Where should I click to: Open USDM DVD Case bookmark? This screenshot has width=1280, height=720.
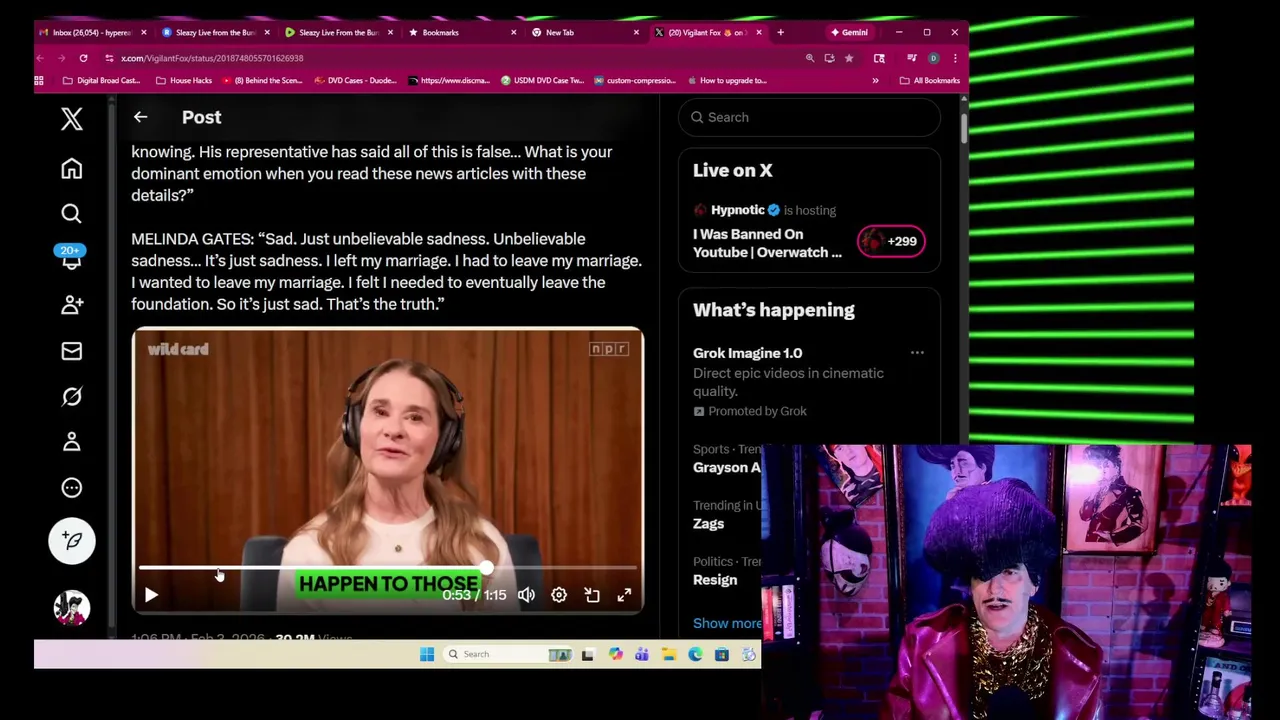542,80
